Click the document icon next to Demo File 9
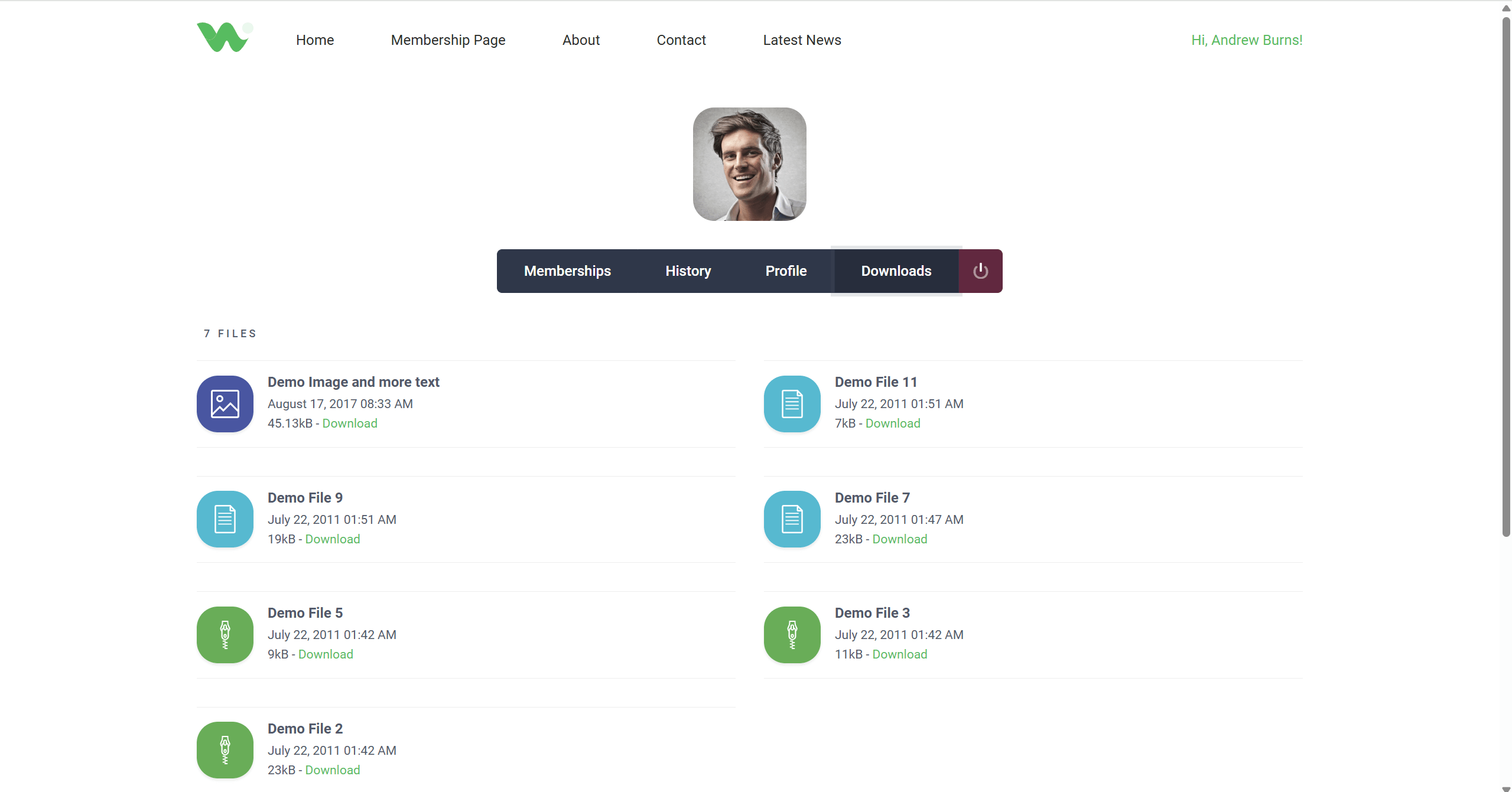1512x792 pixels. click(x=225, y=519)
